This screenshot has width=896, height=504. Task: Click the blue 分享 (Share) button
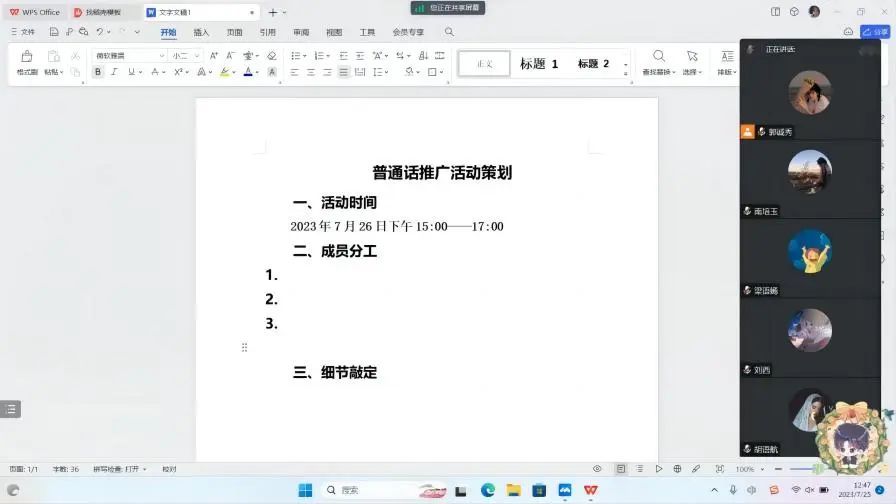click(x=876, y=32)
